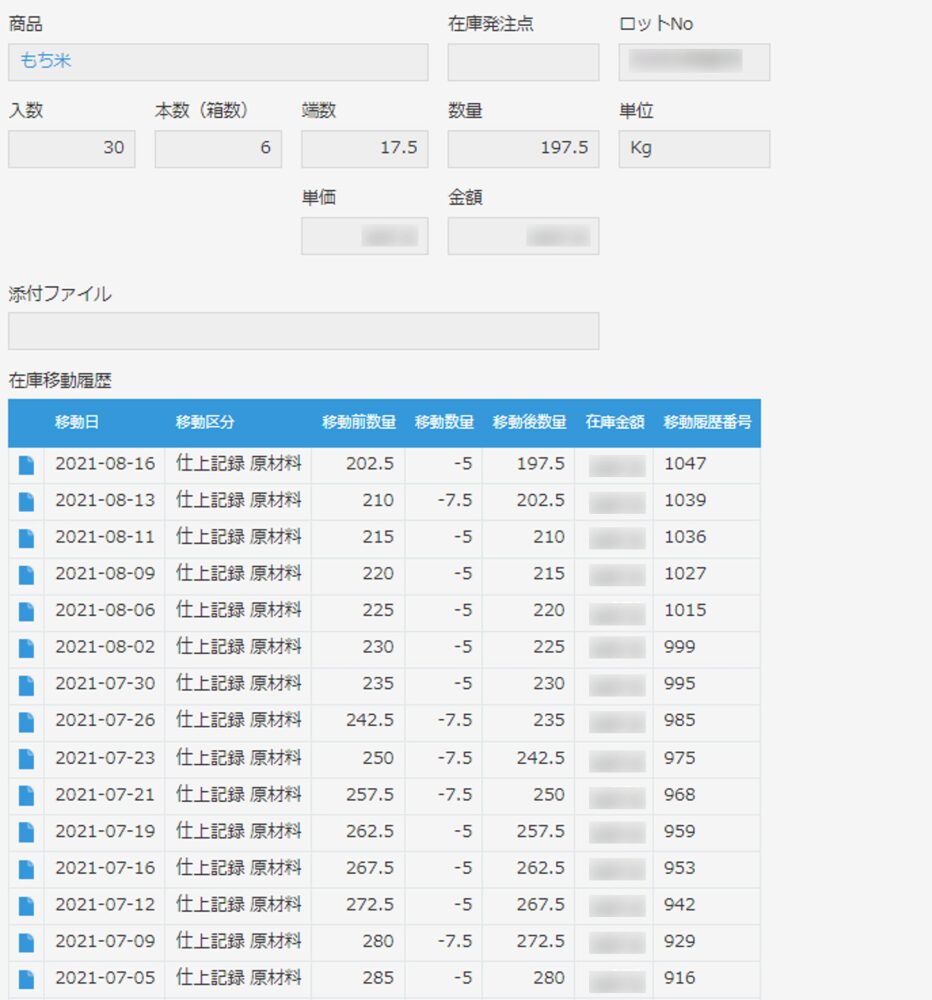
Task: Click the 入数 field showing 30
Action: click(70, 148)
